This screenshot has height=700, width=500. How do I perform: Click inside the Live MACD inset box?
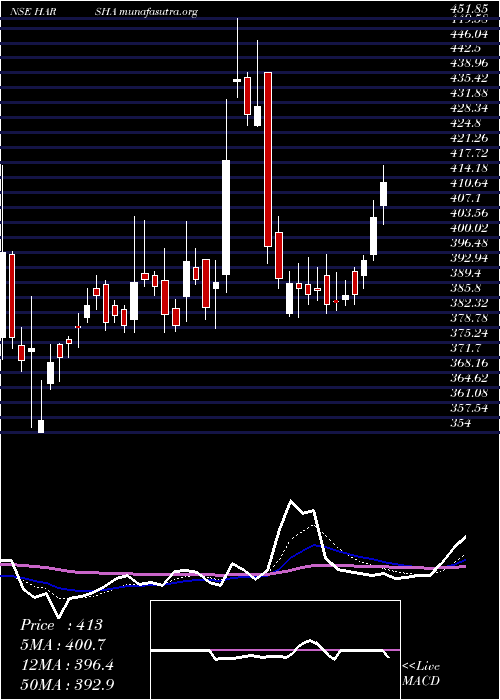pyautogui.click(x=275, y=650)
